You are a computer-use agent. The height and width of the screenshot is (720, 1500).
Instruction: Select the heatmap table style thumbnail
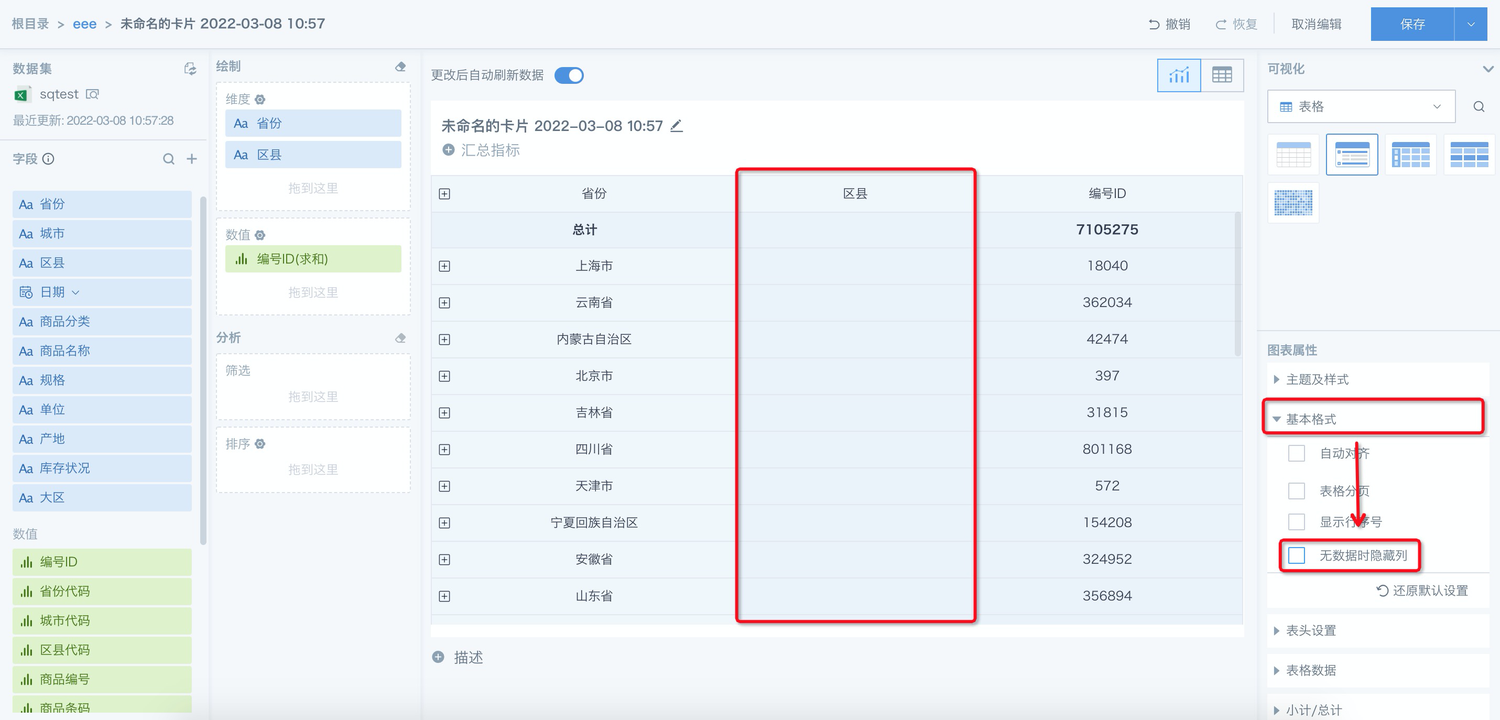tap(1293, 203)
